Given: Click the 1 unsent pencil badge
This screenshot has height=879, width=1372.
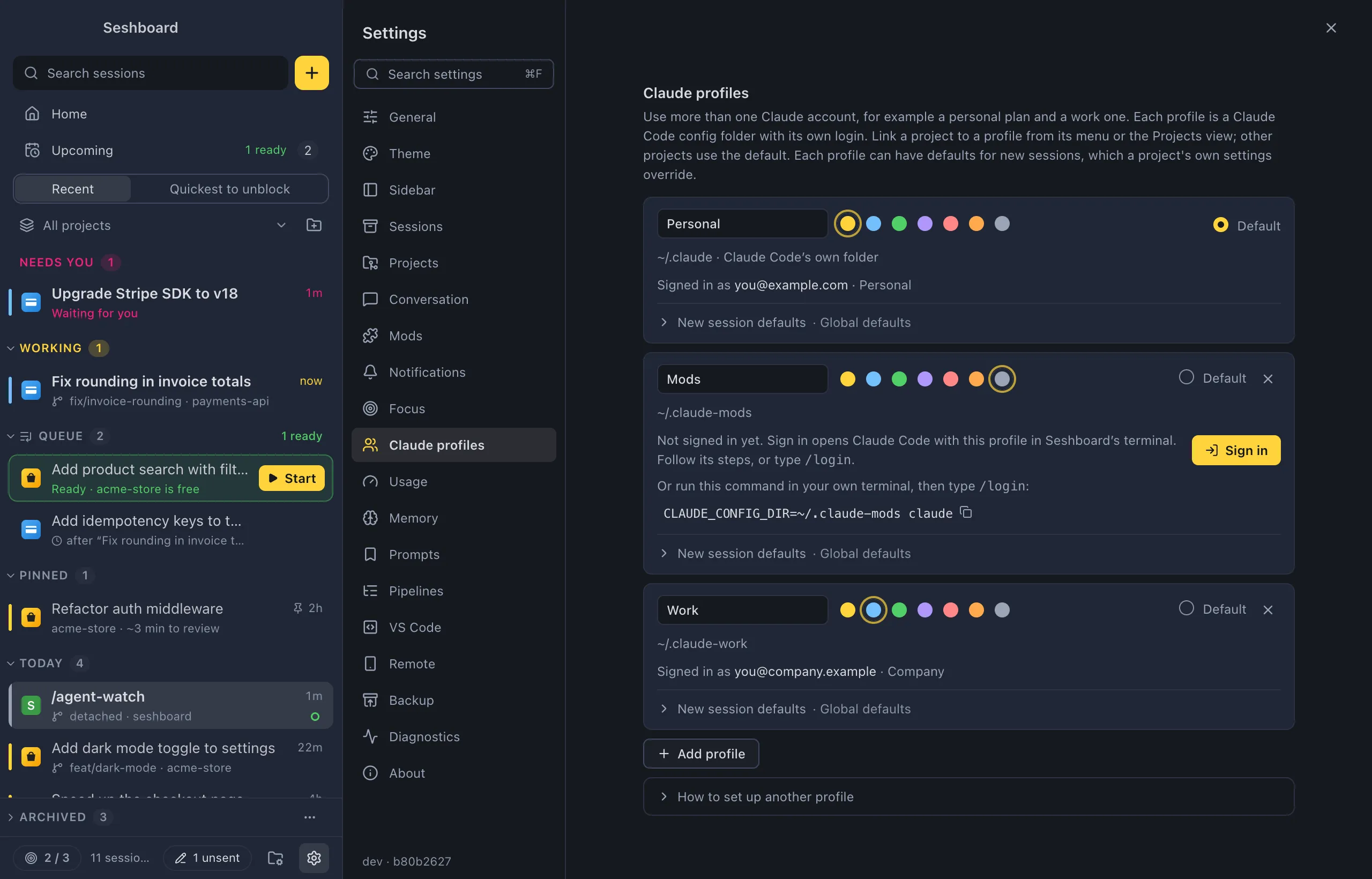Looking at the screenshot, I should pyautogui.click(x=207, y=858).
